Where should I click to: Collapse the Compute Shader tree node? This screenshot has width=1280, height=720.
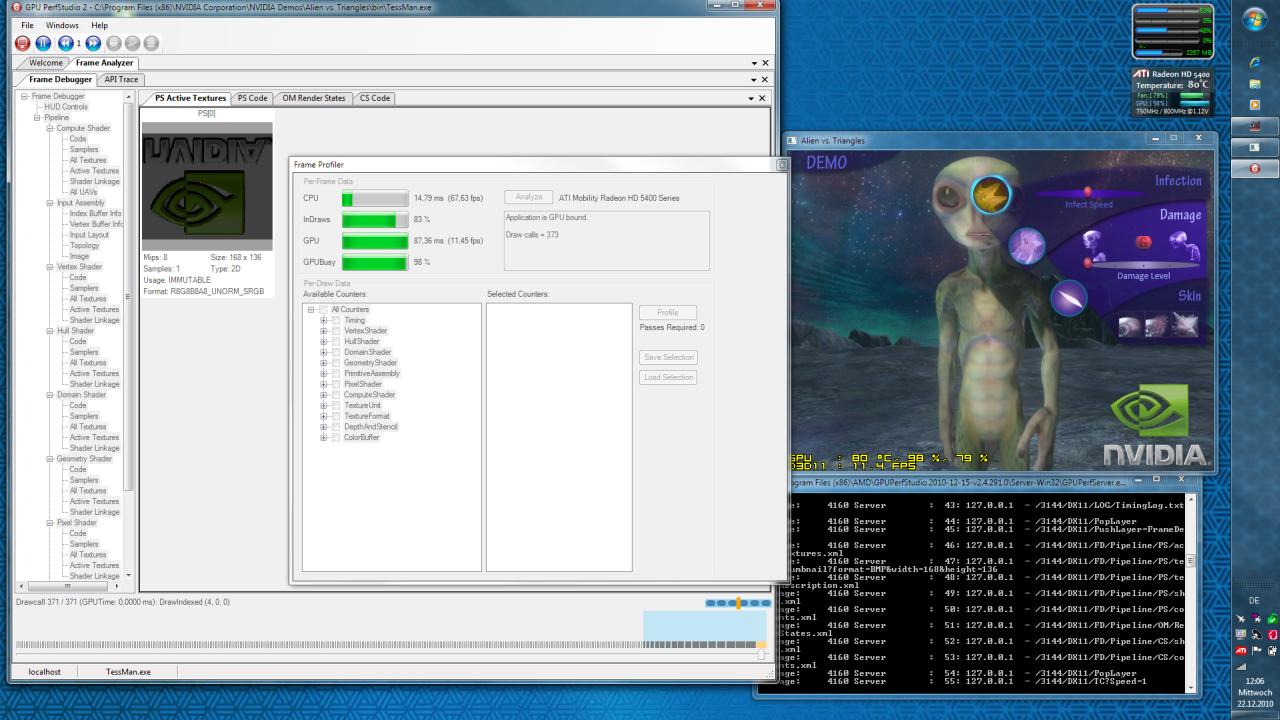pos(49,128)
